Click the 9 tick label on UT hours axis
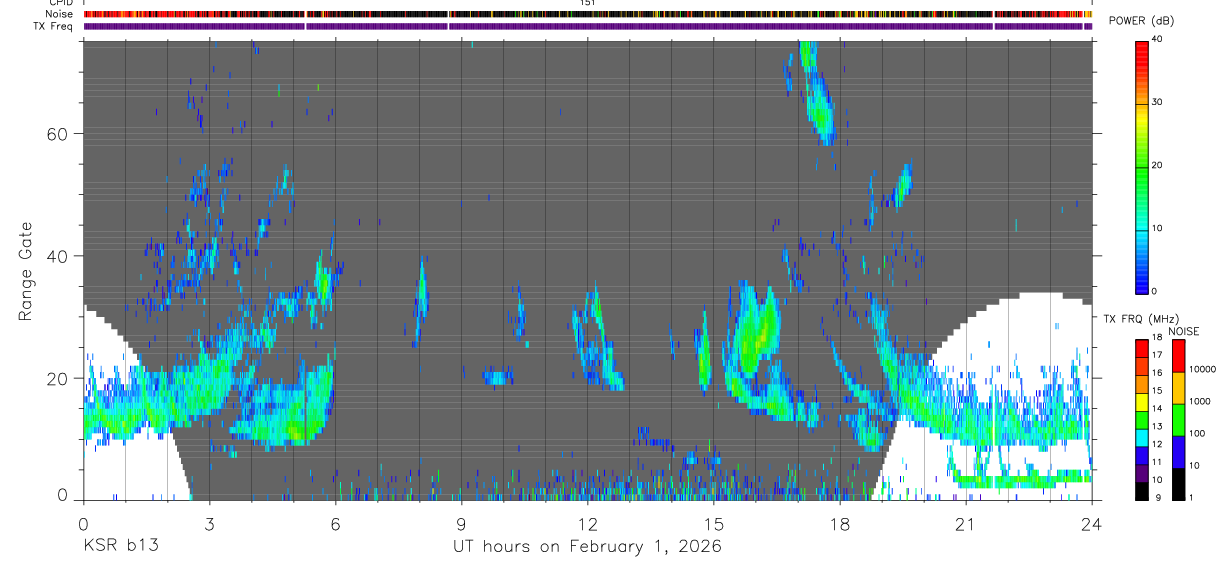 [x=461, y=523]
